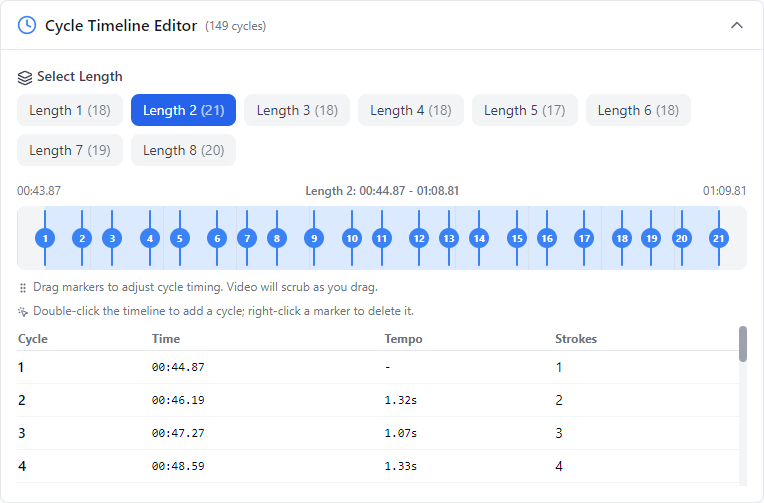This screenshot has height=503, width=764.
Task: Click timeline marker 13
Action: click(449, 238)
